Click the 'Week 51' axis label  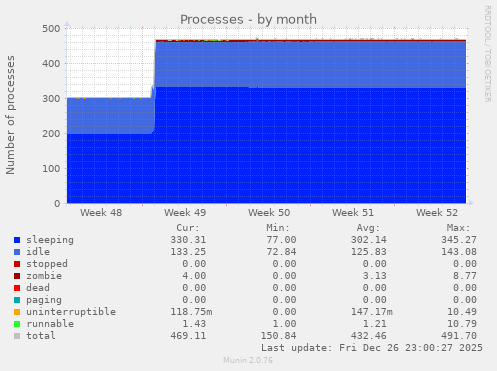pos(353,213)
